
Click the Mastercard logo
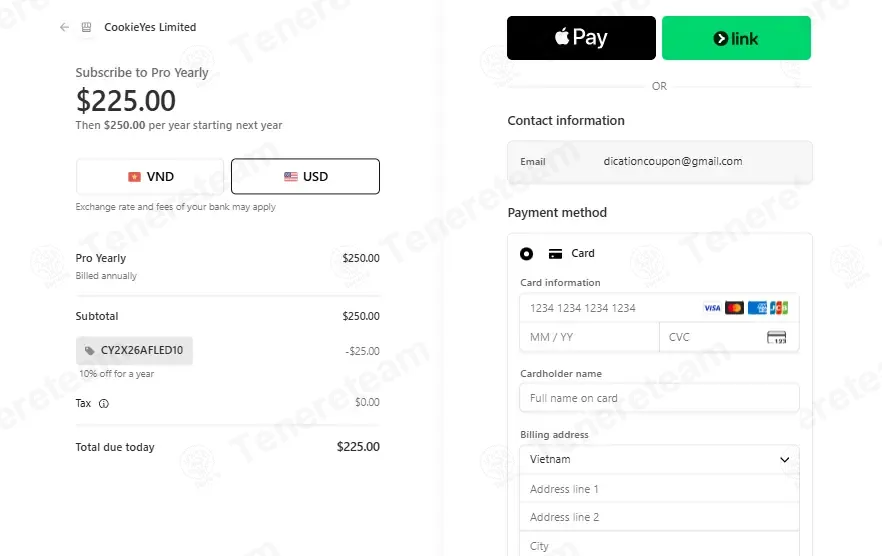pyautogui.click(x=734, y=308)
